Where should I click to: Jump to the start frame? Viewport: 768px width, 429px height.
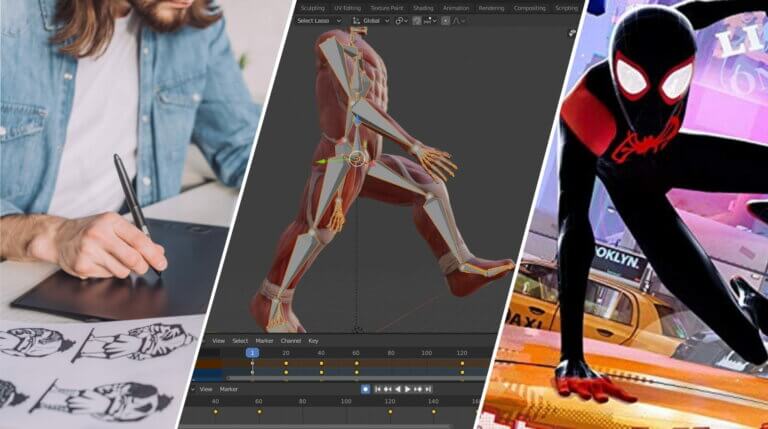[x=378, y=389]
